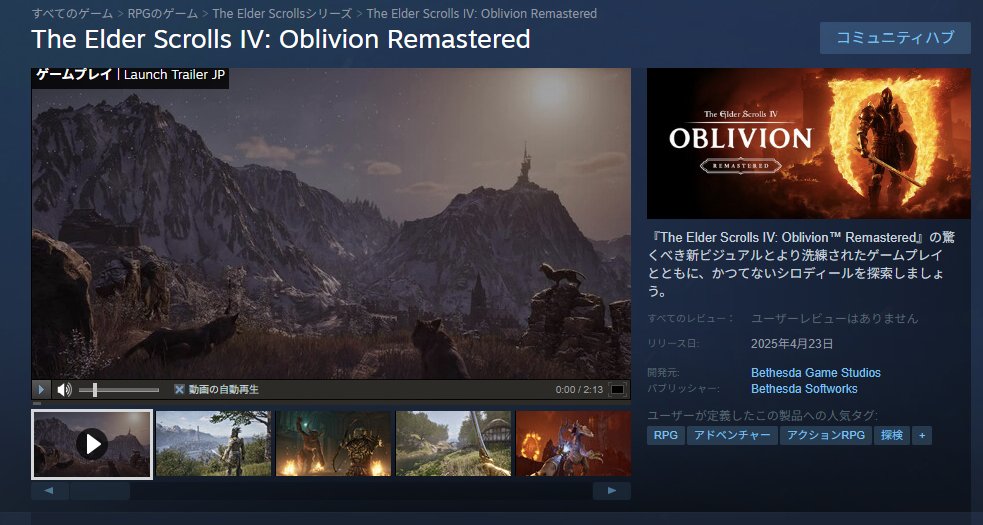Mute the trailer with the speaker icon

point(64,390)
